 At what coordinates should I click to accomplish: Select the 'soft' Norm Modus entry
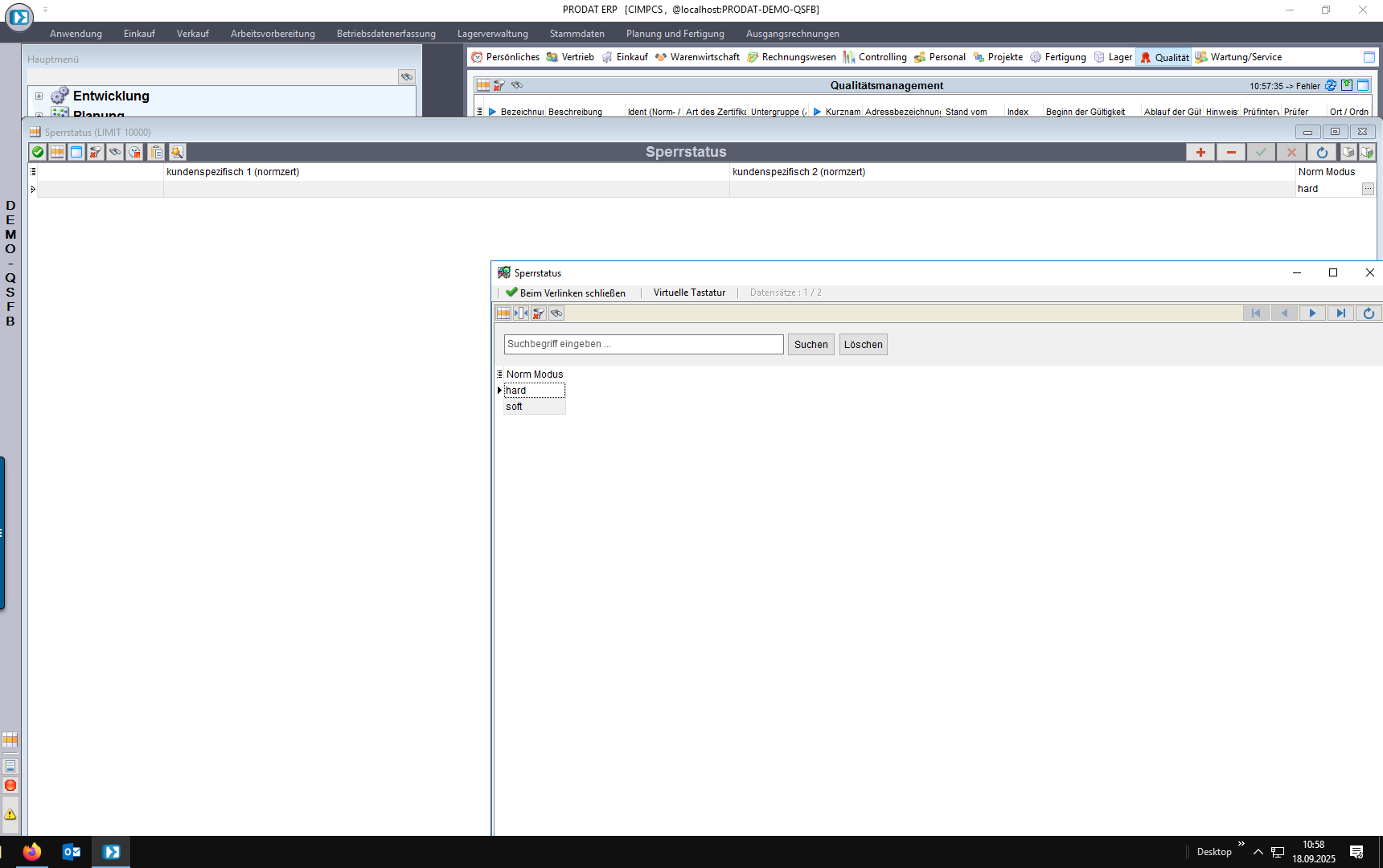(x=515, y=407)
